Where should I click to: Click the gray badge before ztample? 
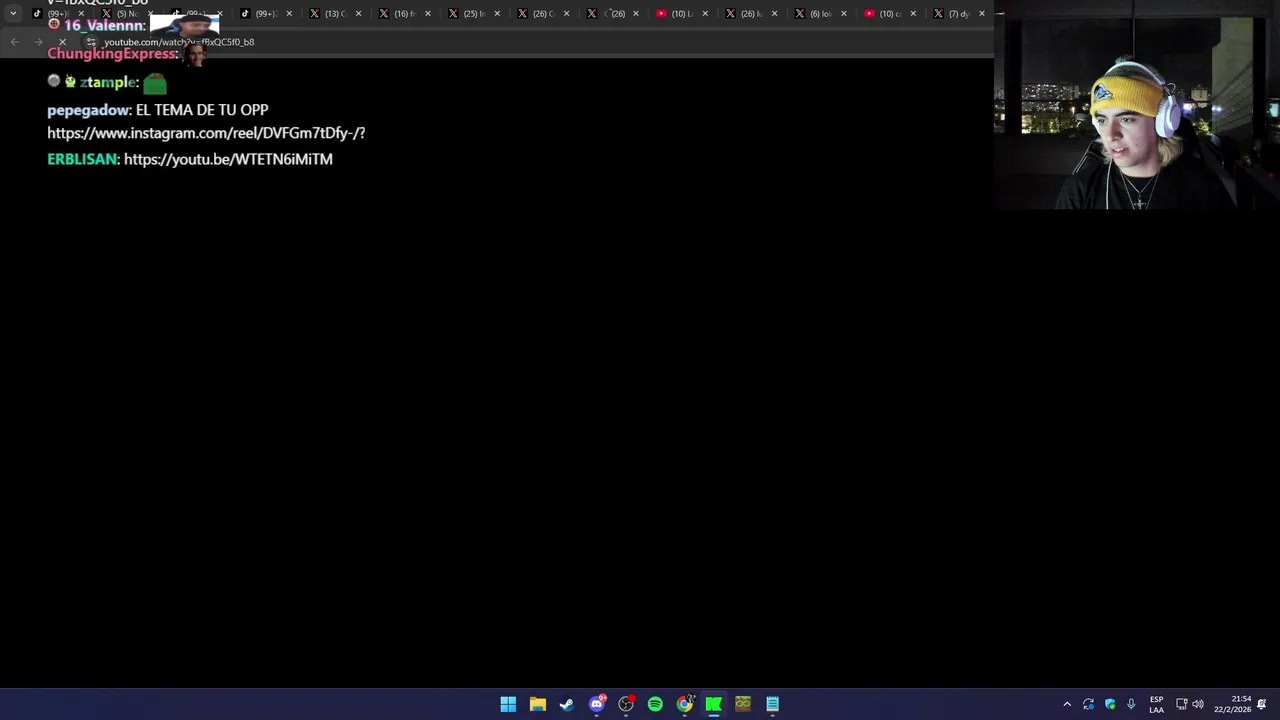(x=54, y=81)
